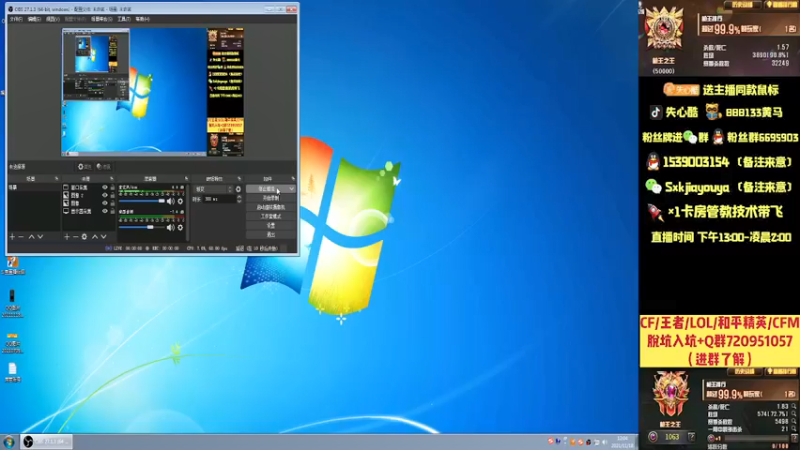800x450 pixels.
Task: Select the scene entry in Scenes list
Action: click(34, 188)
